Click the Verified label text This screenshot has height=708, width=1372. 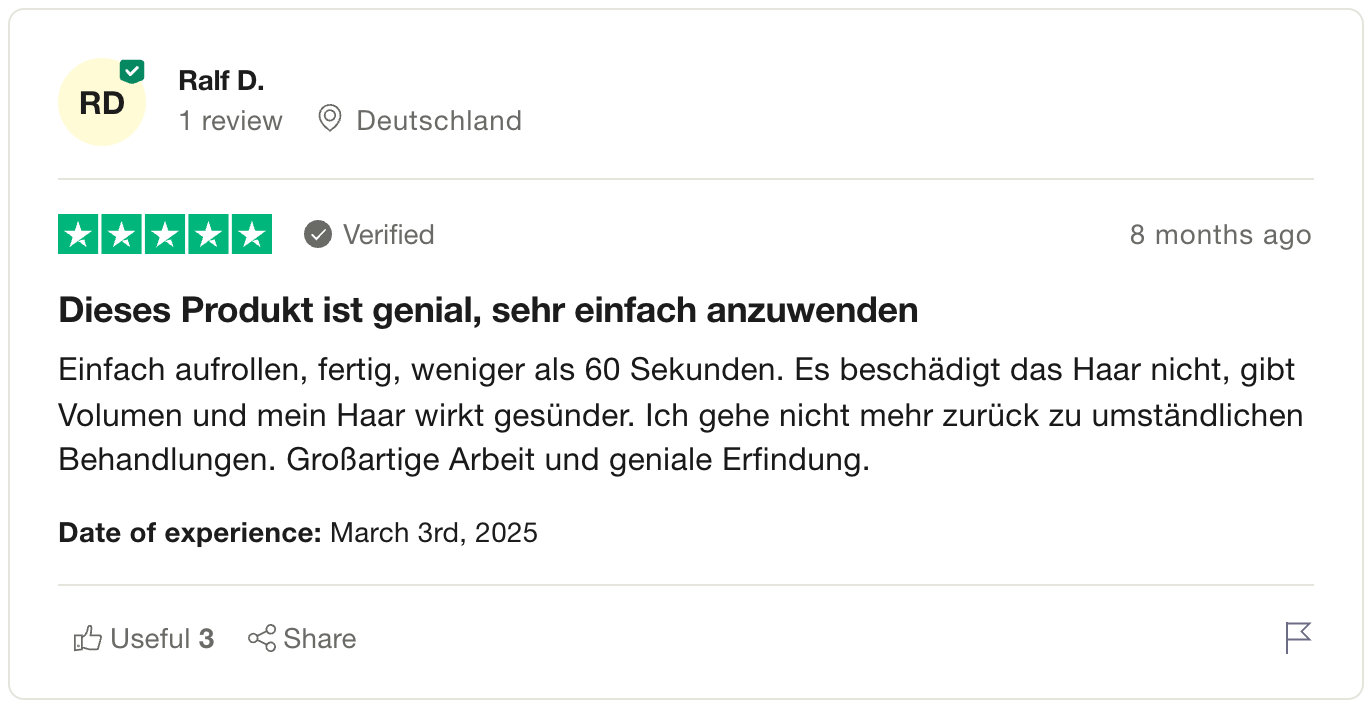(388, 235)
